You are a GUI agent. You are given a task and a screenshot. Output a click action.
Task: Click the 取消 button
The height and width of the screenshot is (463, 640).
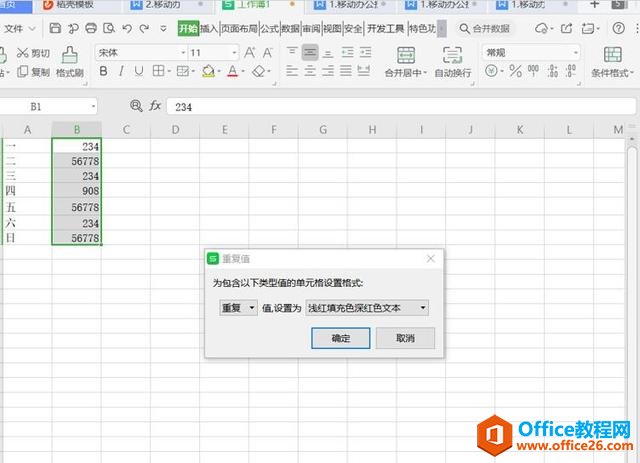pos(405,338)
